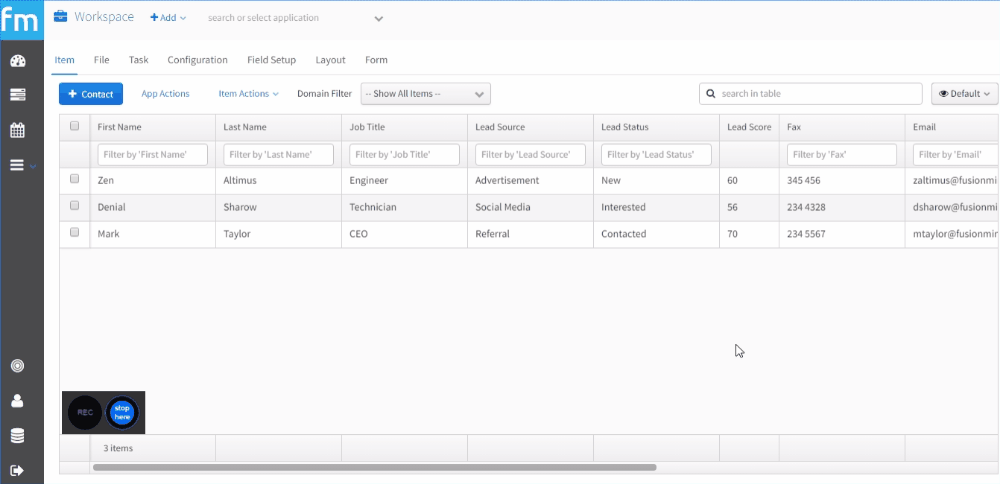
Task: Click the Filter by Job Title field
Action: [404, 154]
